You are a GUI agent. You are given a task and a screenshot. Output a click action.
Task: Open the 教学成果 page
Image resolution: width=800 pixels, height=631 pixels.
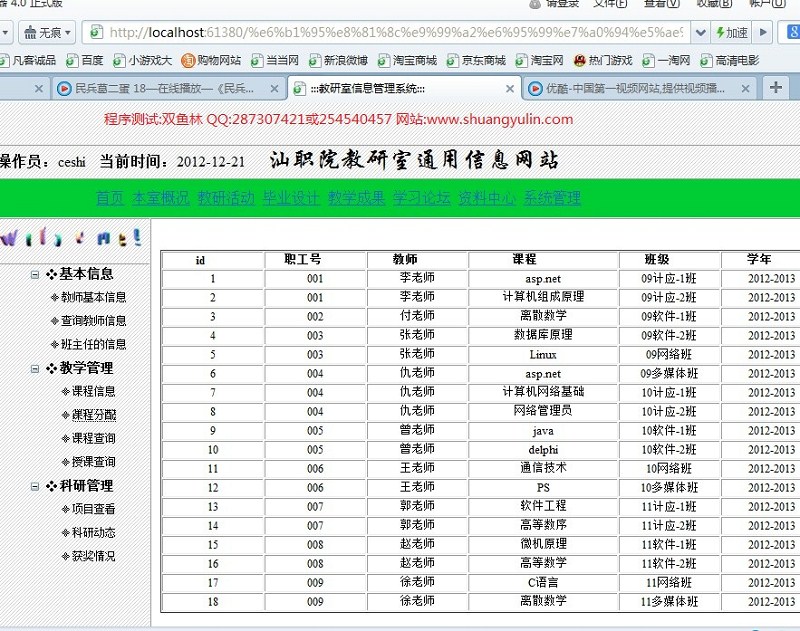point(357,198)
